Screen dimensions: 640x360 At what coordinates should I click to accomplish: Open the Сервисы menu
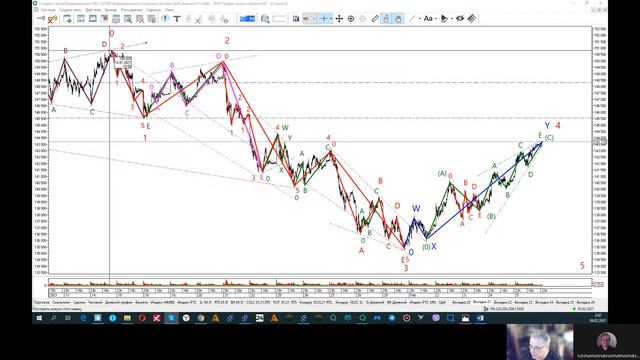coord(153,10)
